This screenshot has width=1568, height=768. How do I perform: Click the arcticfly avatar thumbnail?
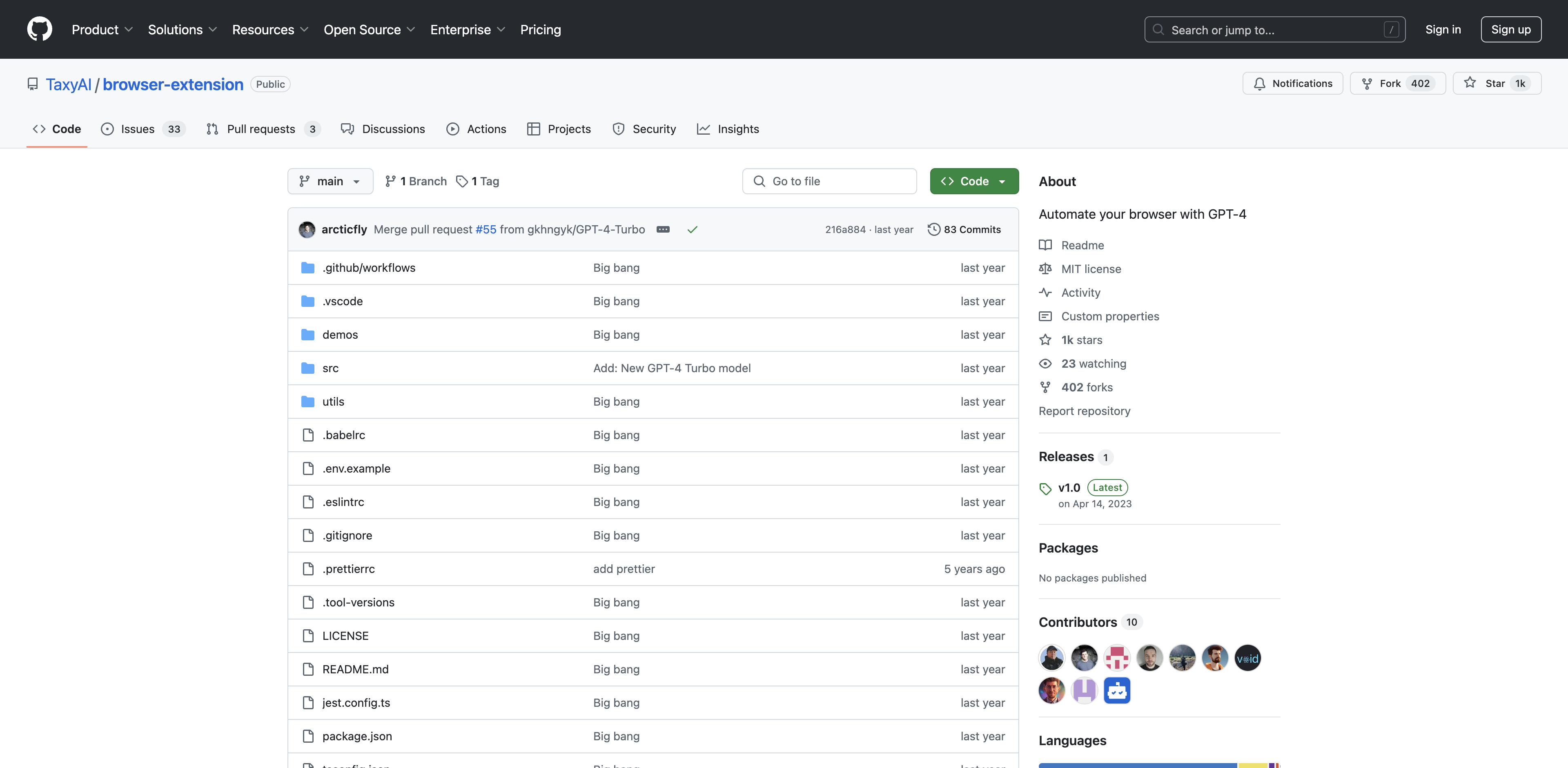point(307,229)
